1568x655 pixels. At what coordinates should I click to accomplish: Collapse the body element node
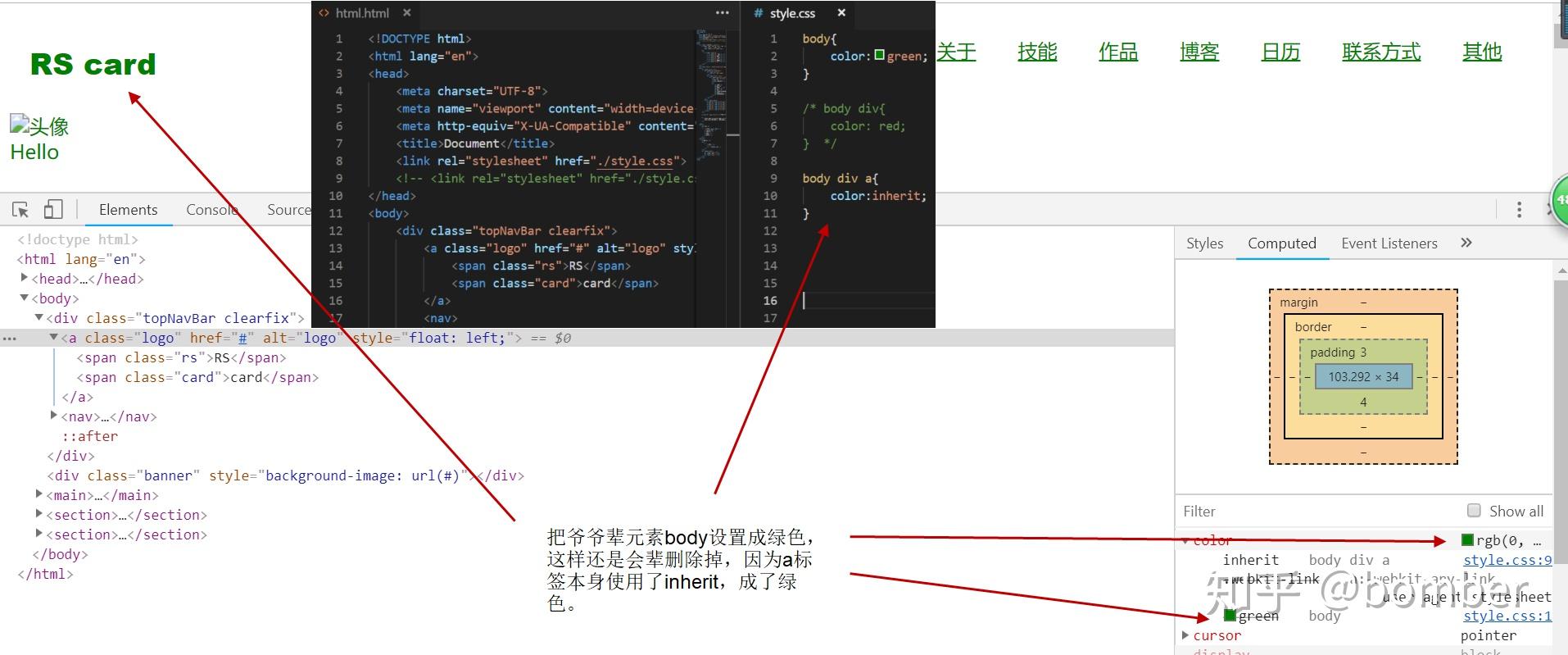(25, 298)
